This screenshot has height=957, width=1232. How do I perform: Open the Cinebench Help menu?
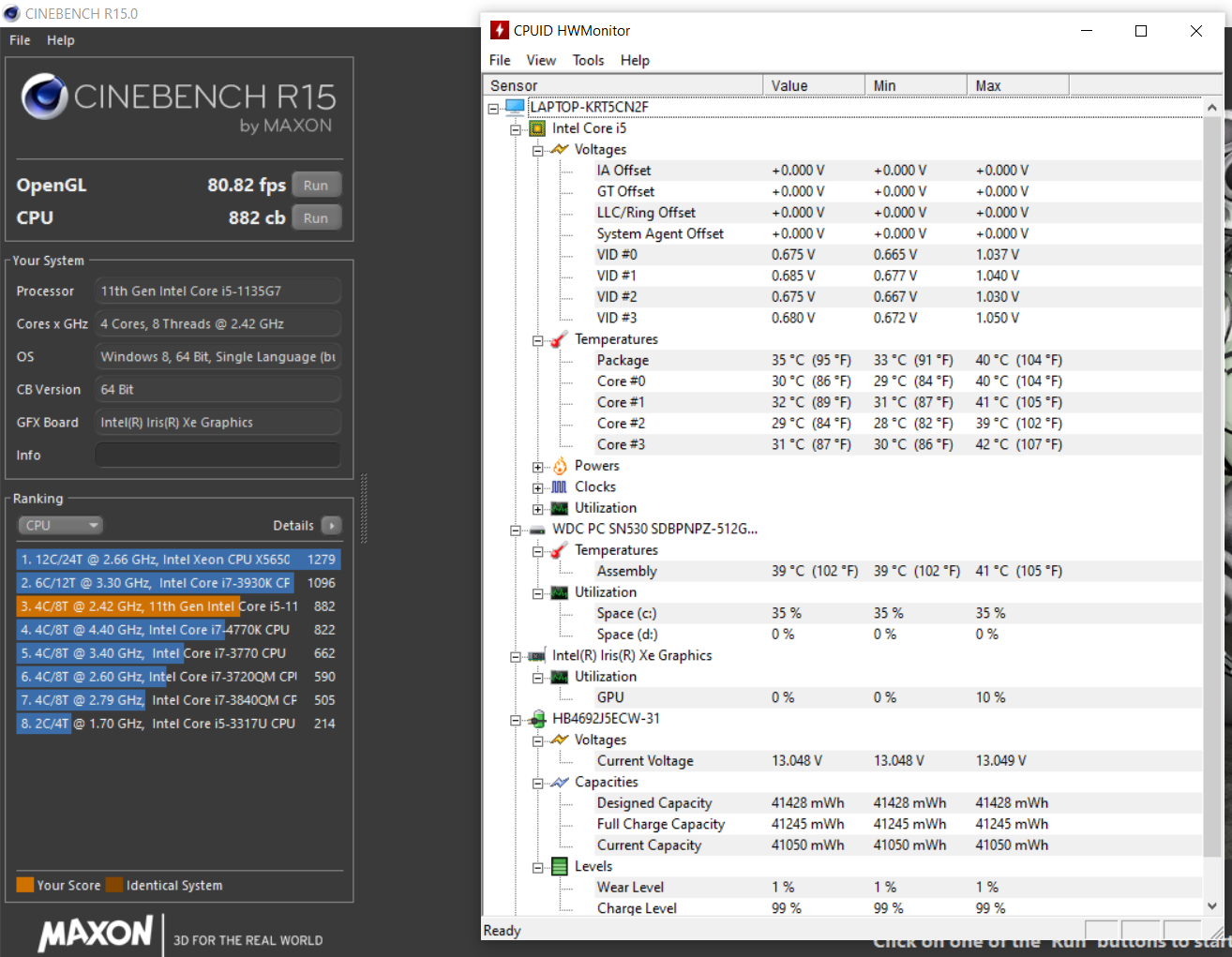pyautogui.click(x=61, y=40)
